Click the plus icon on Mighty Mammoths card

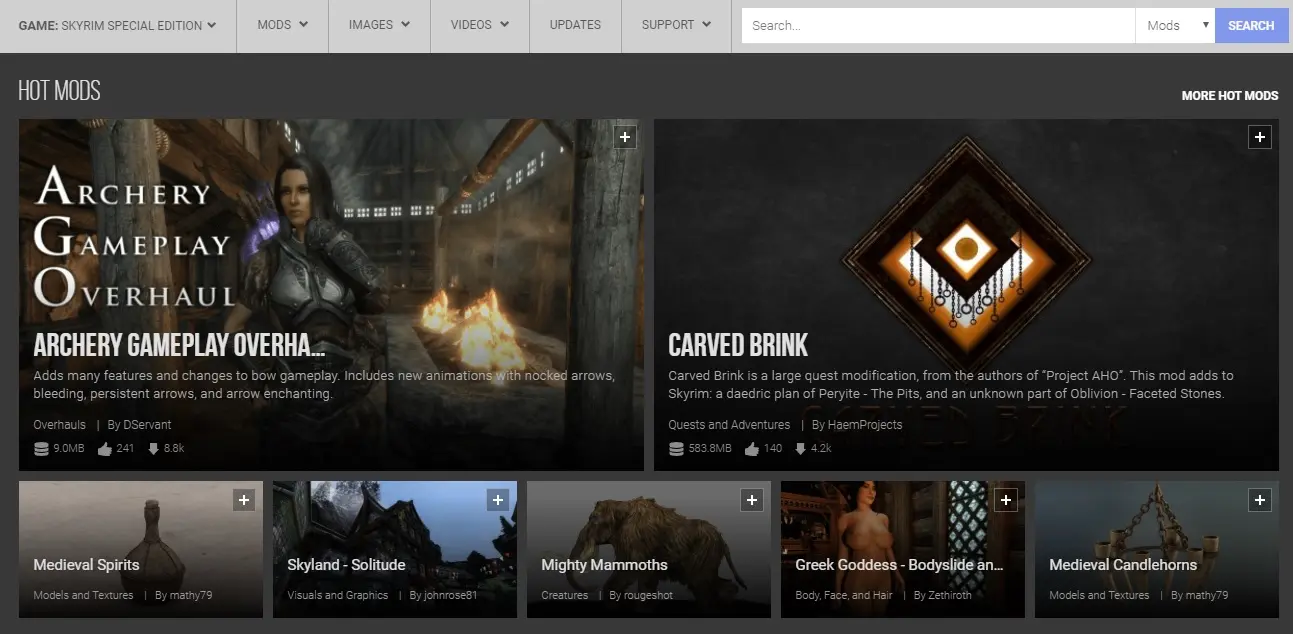tap(752, 499)
